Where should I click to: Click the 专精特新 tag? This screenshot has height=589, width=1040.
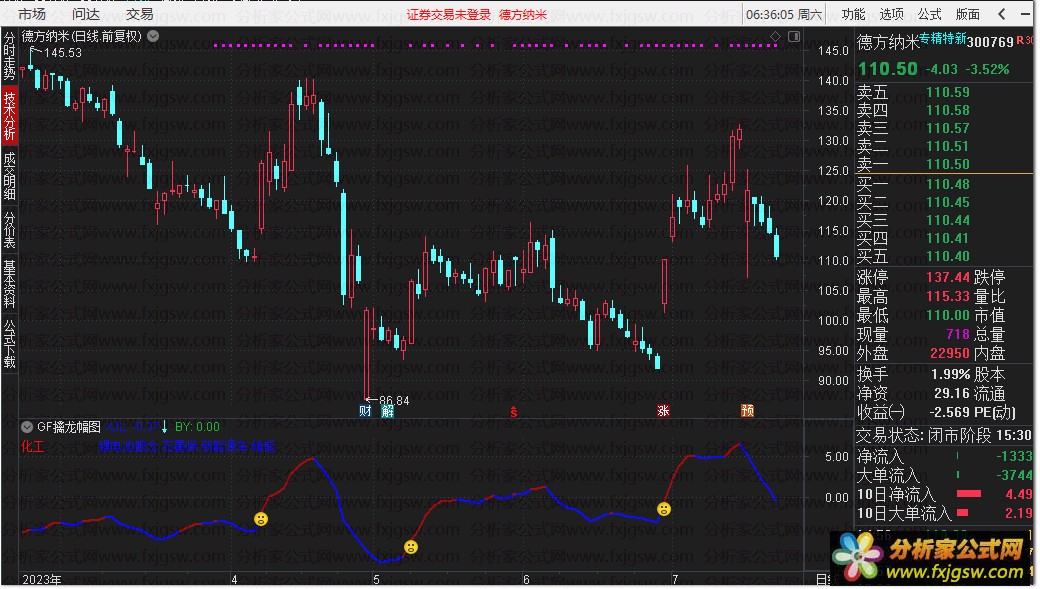pyautogui.click(x=942, y=38)
